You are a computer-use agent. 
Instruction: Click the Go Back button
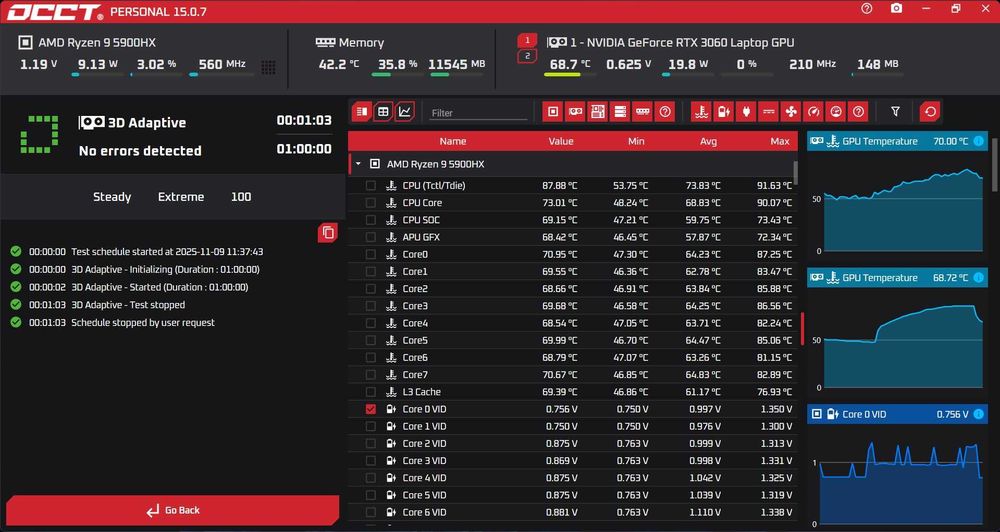[173, 510]
